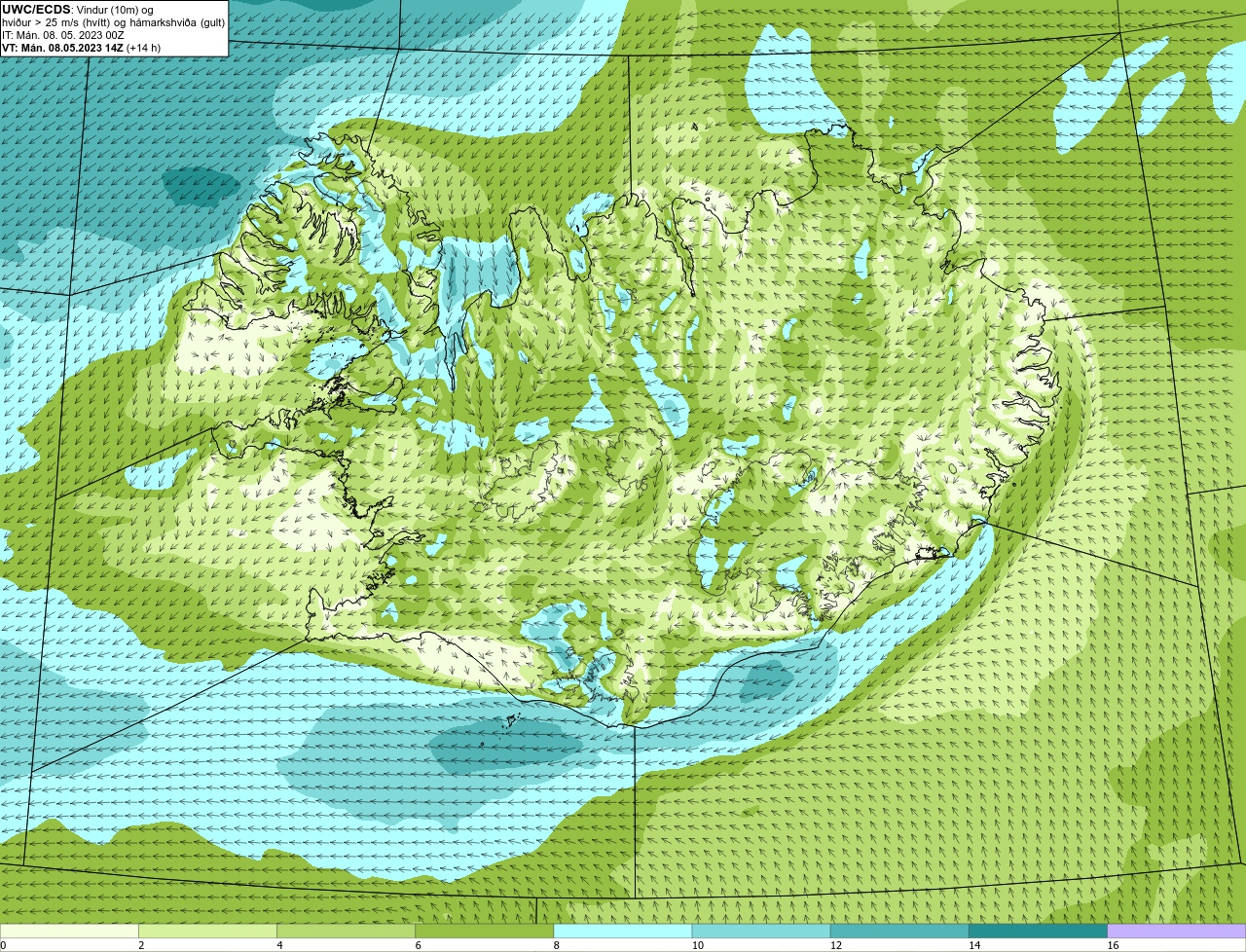Image resolution: width=1246 pixels, height=952 pixels.
Task: Click the legend scale label '16'
Action: 1113,945
